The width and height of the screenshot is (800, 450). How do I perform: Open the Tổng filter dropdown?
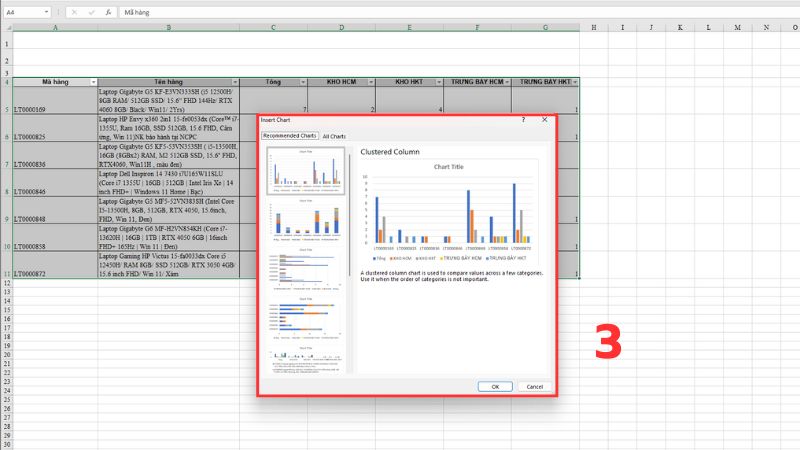303,82
